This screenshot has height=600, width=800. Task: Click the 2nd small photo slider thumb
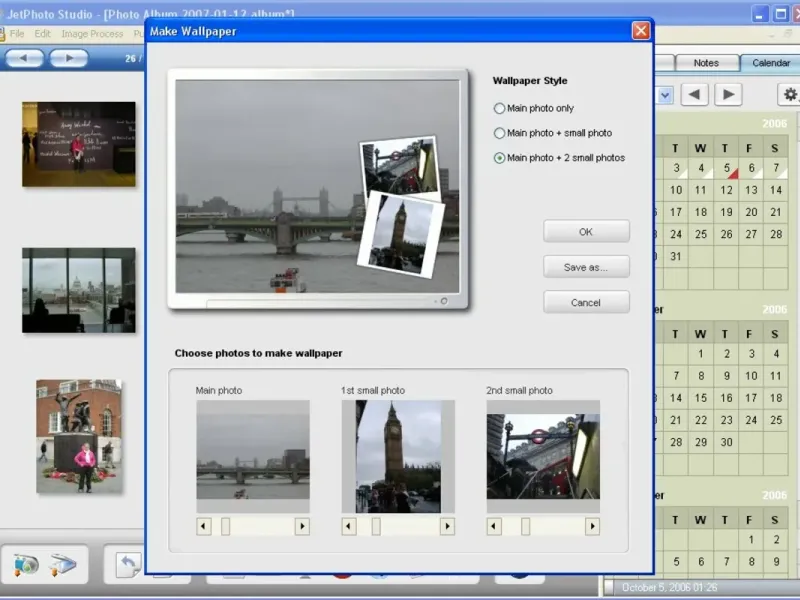(525, 526)
